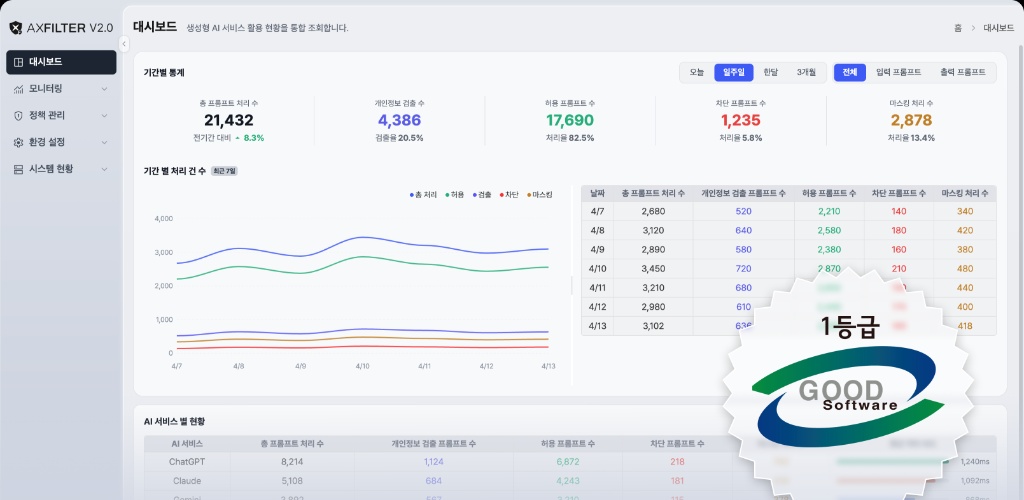
Task: Select the 전체 prompt type filter
Action: click(850, 72)
